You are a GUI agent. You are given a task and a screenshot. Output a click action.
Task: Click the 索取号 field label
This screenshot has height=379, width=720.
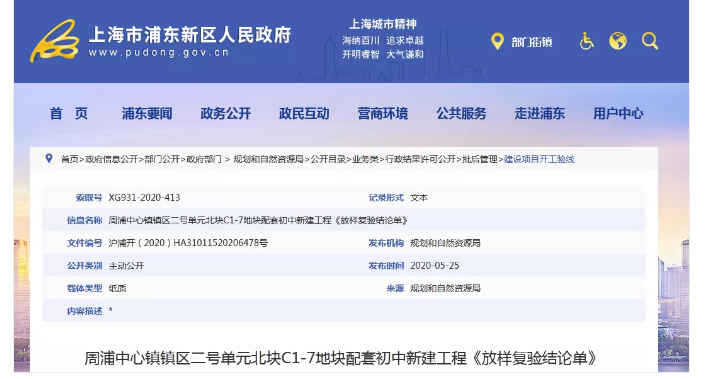[x=89, y=198]
